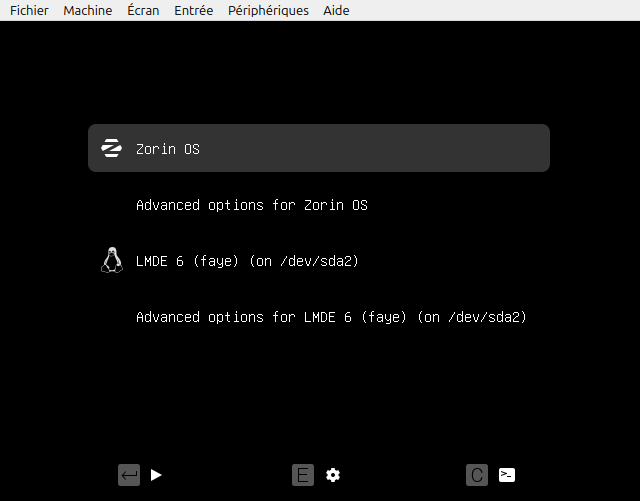
Task: Click the Zorin OS logo icon
Action: [111, 148]
